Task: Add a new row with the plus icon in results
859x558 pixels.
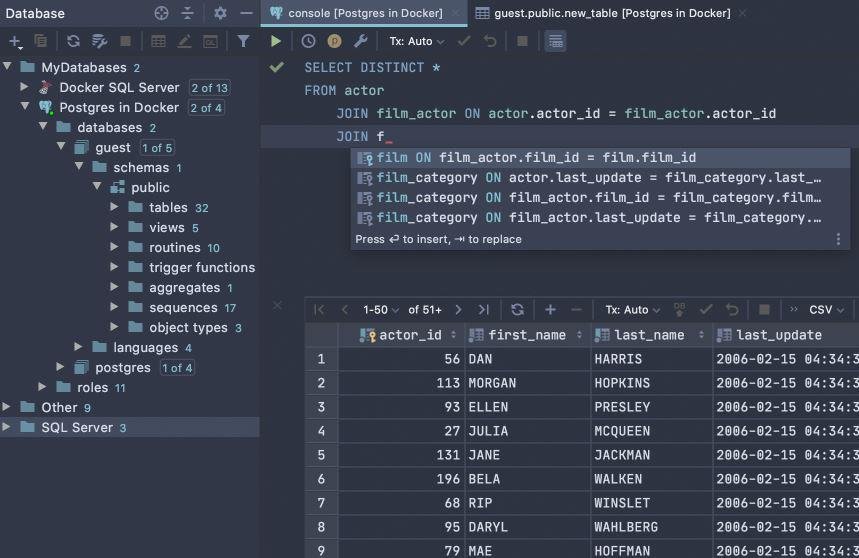Action: coord(550,310)
